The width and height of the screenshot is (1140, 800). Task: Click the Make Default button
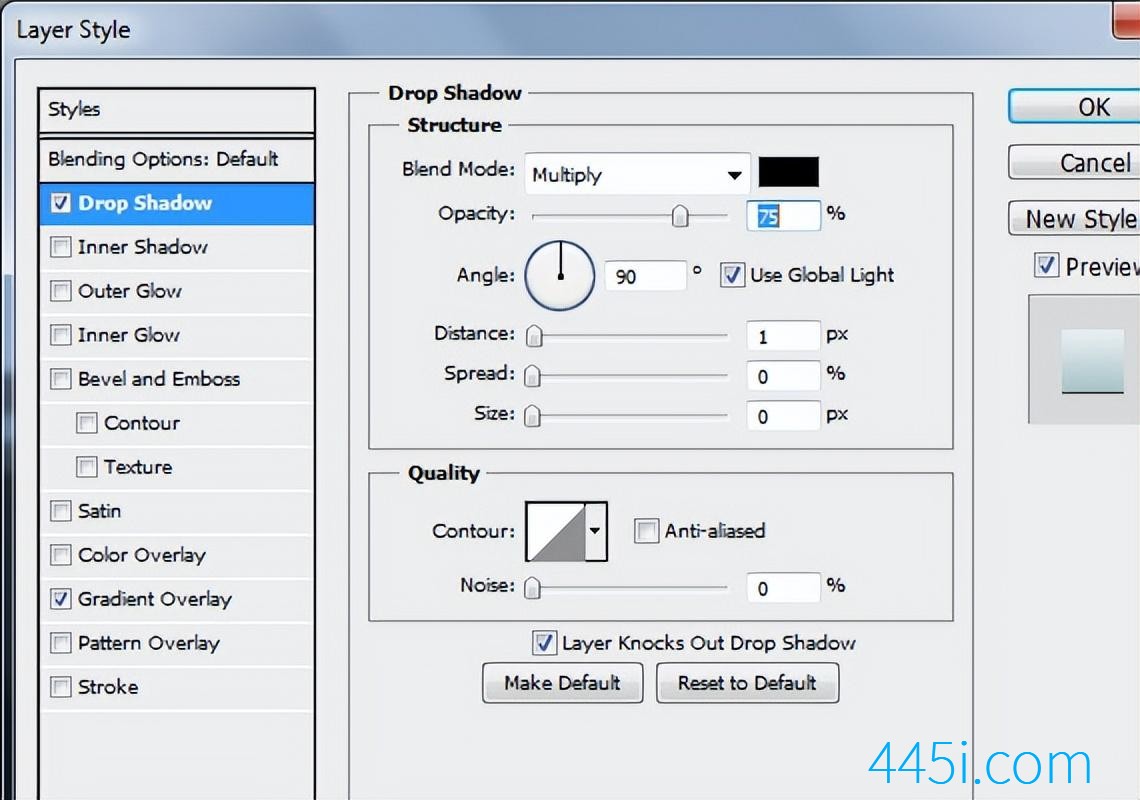pos(563,683)
